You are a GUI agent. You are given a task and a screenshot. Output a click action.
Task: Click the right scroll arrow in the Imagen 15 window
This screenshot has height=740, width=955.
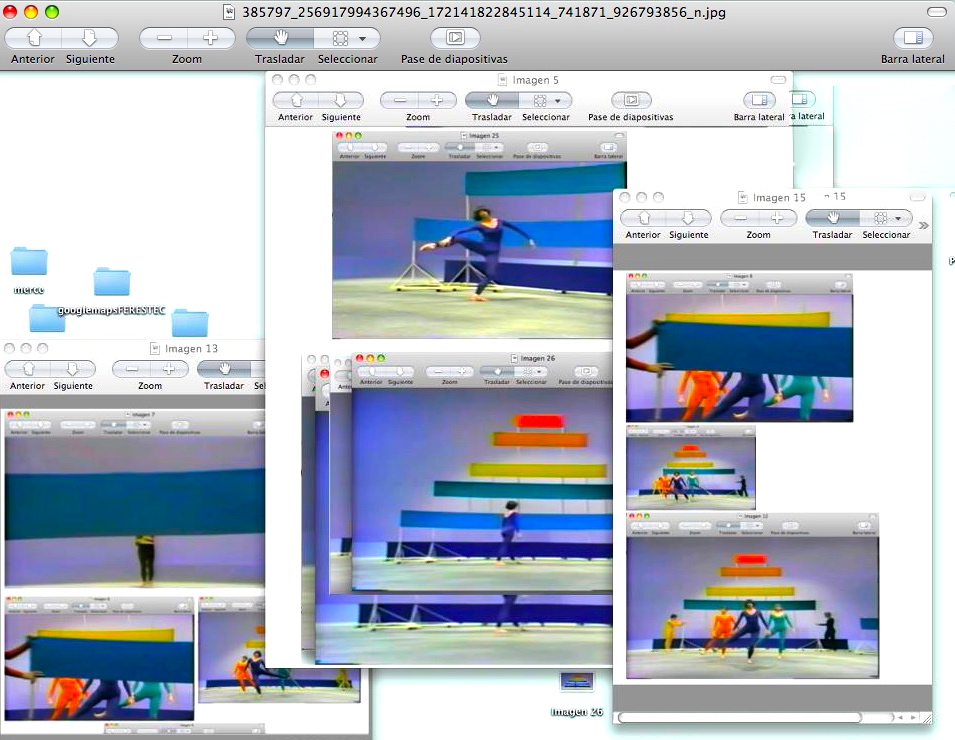click(912, 717)
